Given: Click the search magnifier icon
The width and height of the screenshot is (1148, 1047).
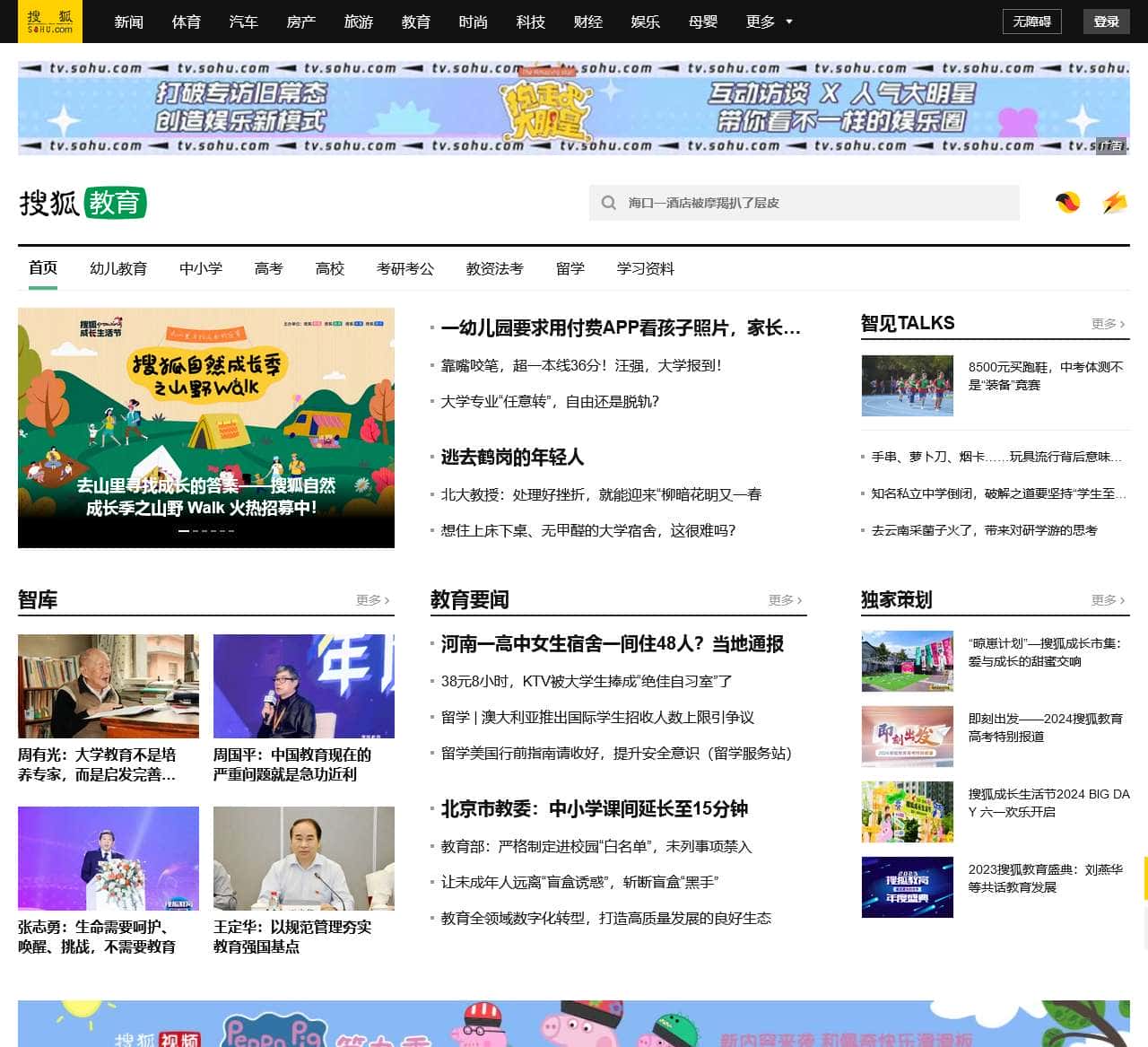Looking at the screenshot, I should click(608, 203).
